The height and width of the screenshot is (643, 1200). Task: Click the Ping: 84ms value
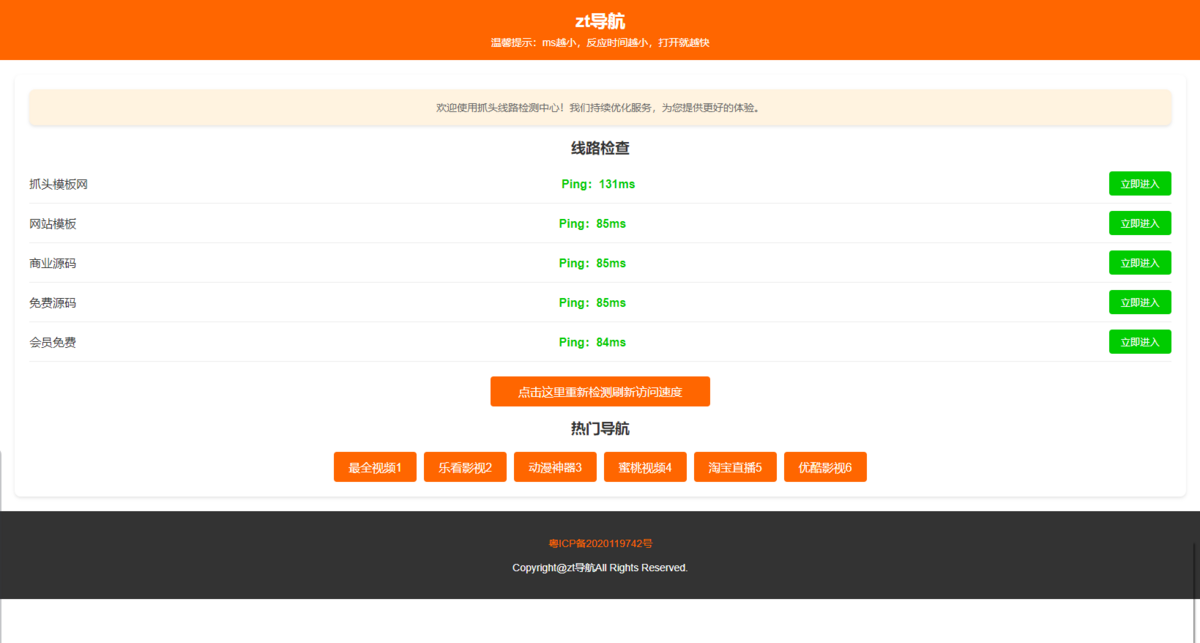[x=593, y=342]
